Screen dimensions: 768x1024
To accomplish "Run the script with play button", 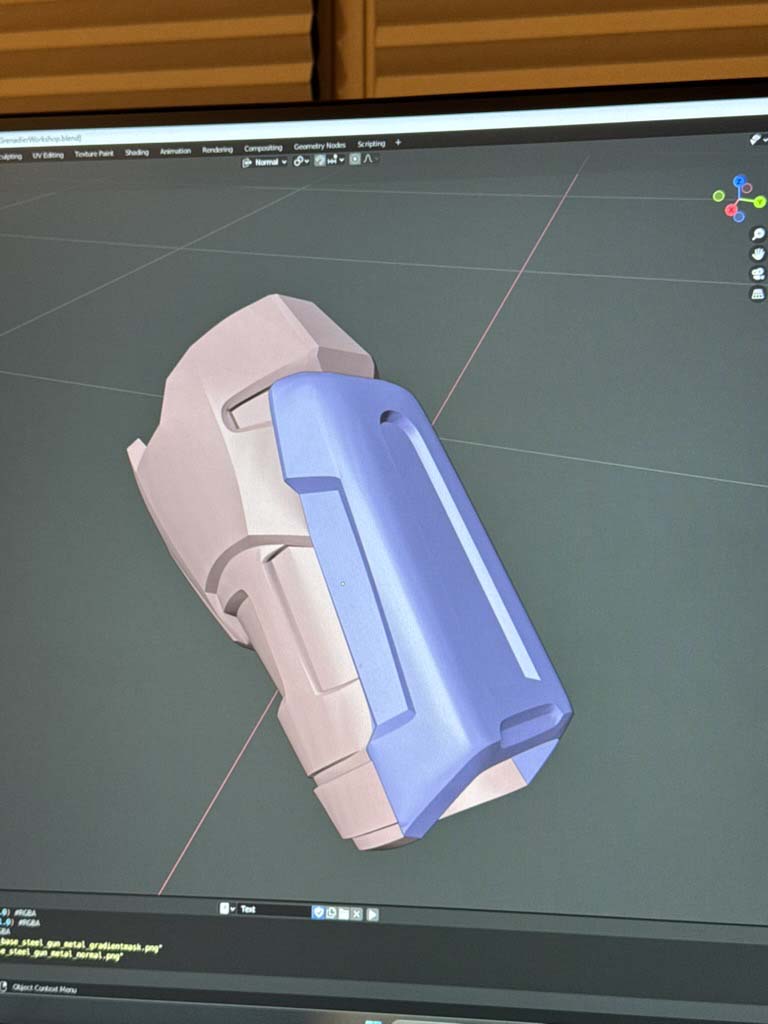I will (372, 914).
